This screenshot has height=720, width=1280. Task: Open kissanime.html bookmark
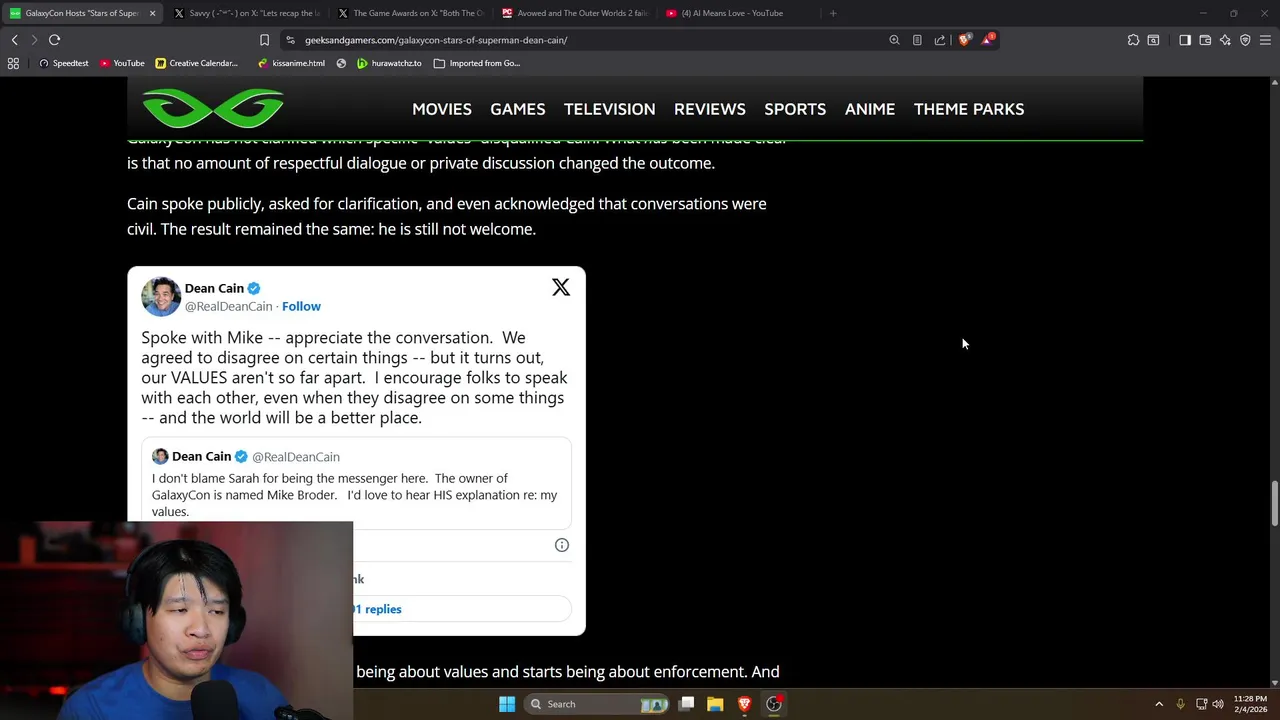pyautogui.click(x=291, y=63)
